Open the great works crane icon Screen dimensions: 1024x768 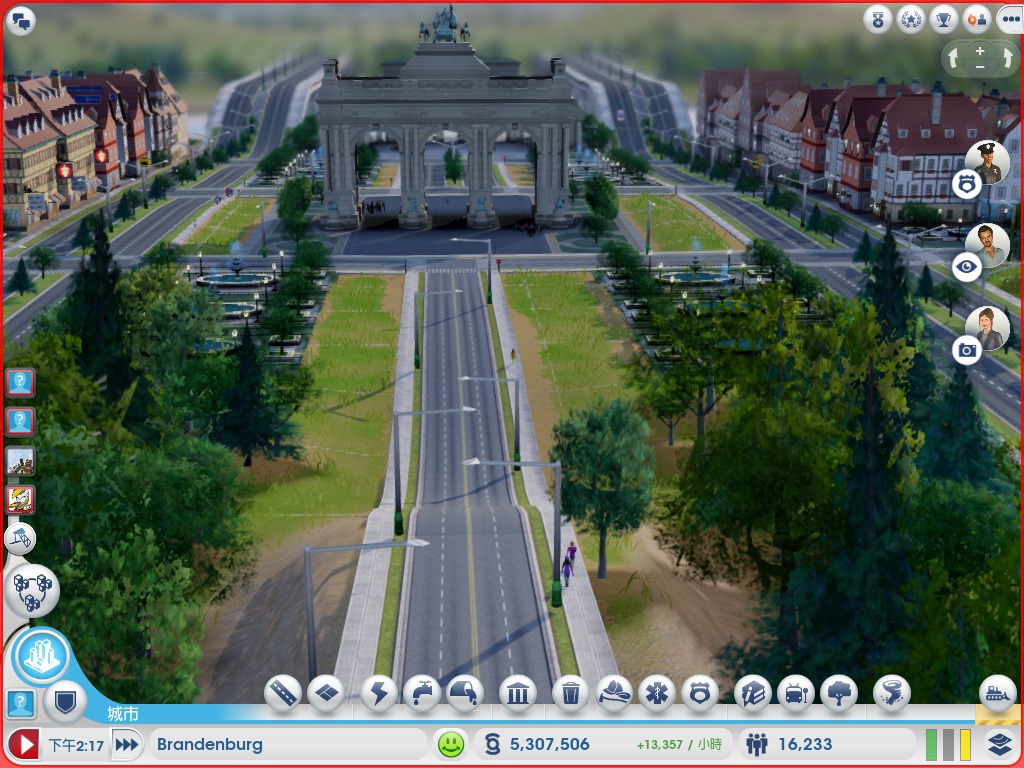point(20,539)
